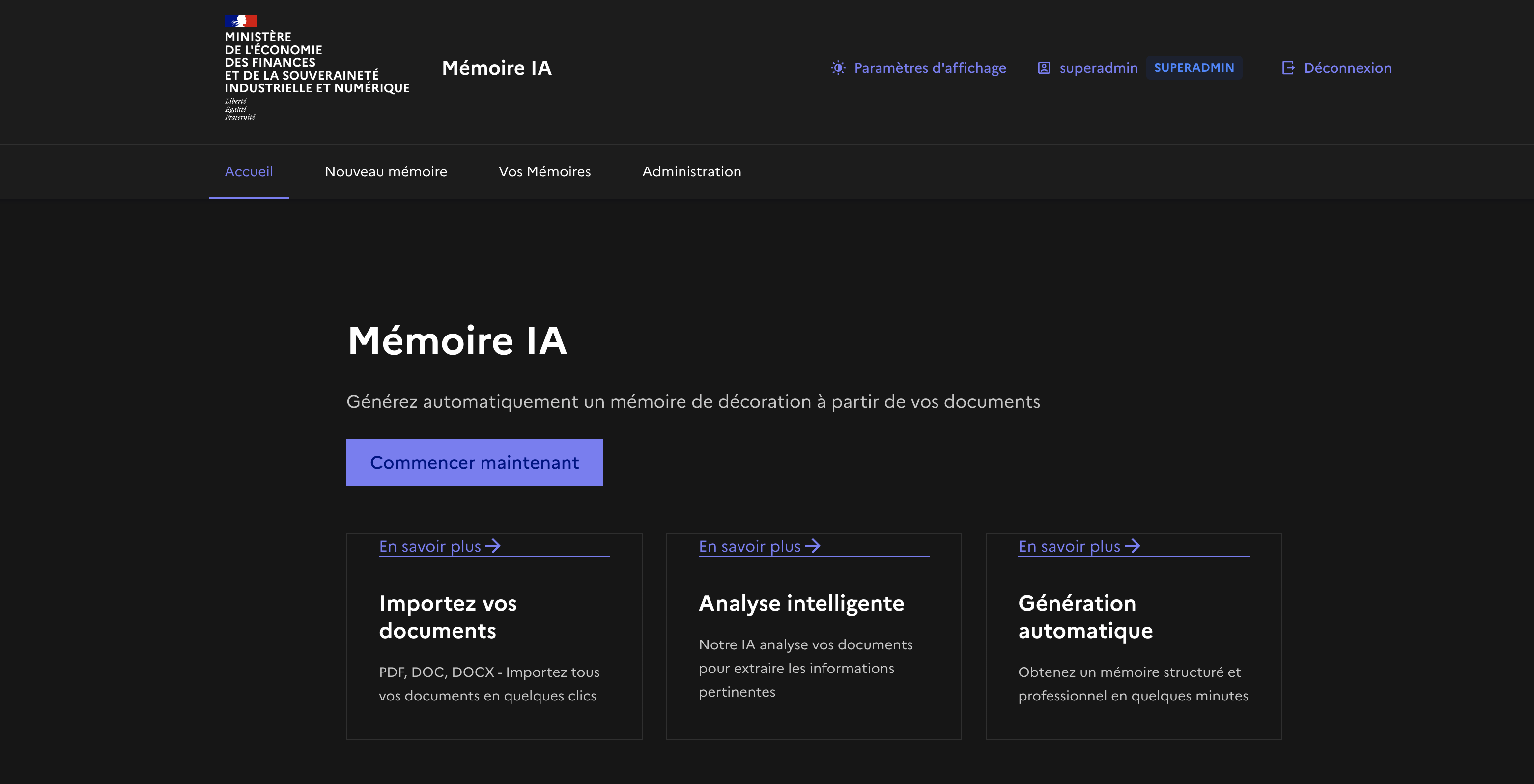Image resolution: width=1534 pixels, height=784 pixels.
Task: Click the Analyse intelligente card heading
Action: click(x=801, y=603)
